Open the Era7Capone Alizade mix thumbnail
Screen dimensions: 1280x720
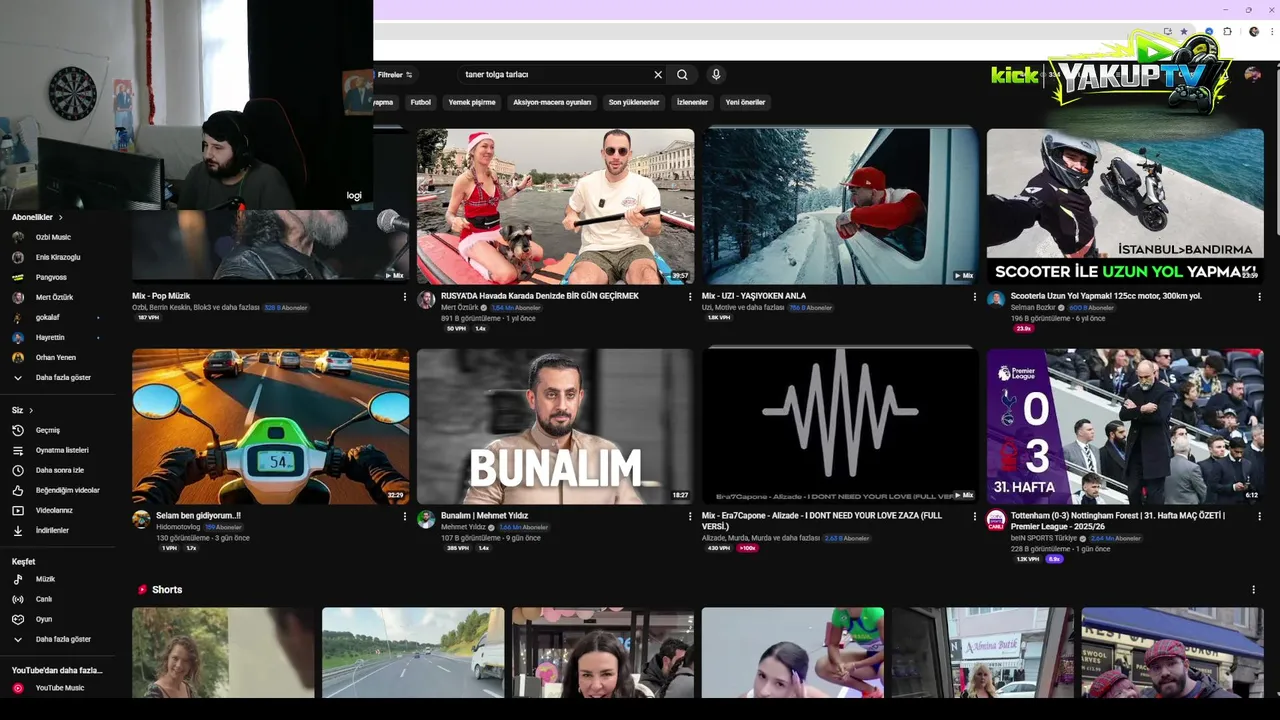(840, 426)
